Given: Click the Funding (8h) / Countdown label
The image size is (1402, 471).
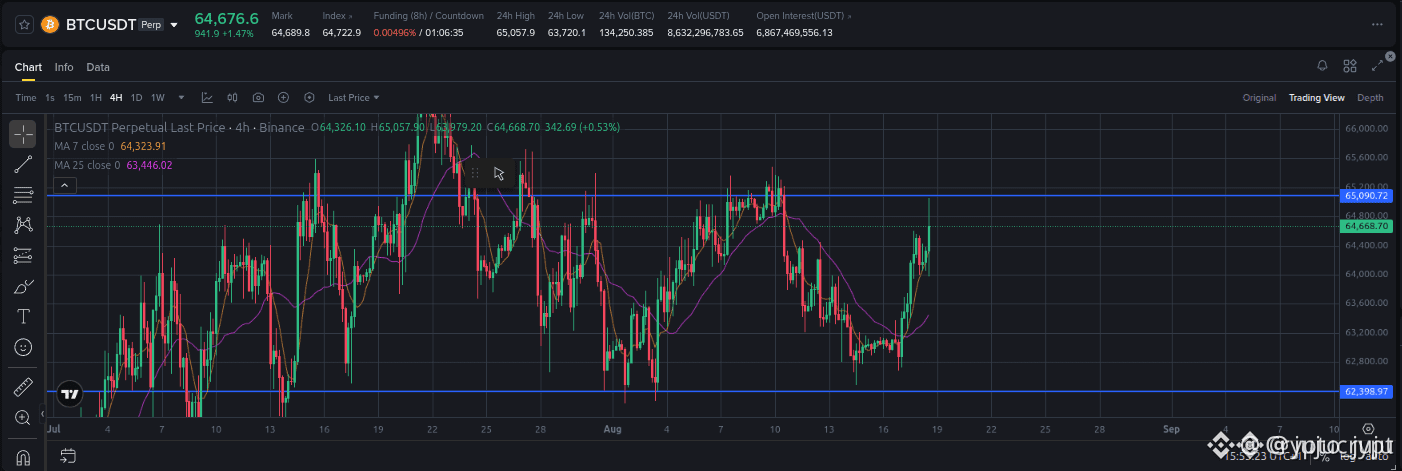Looking at the screenshot, I should (428, 16).
